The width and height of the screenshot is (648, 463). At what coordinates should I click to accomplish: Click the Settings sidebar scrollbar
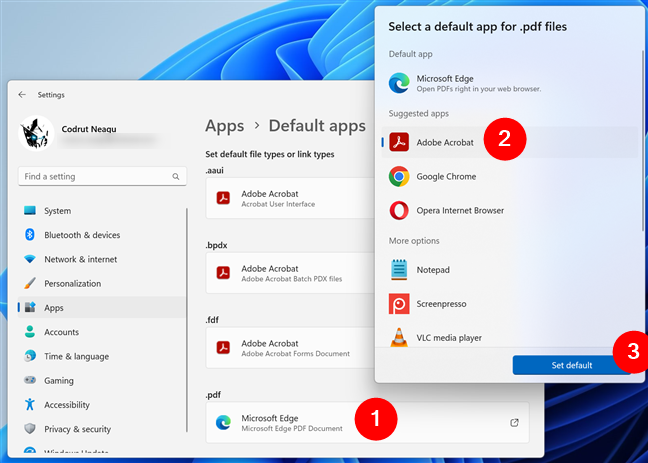coord(187,320)
